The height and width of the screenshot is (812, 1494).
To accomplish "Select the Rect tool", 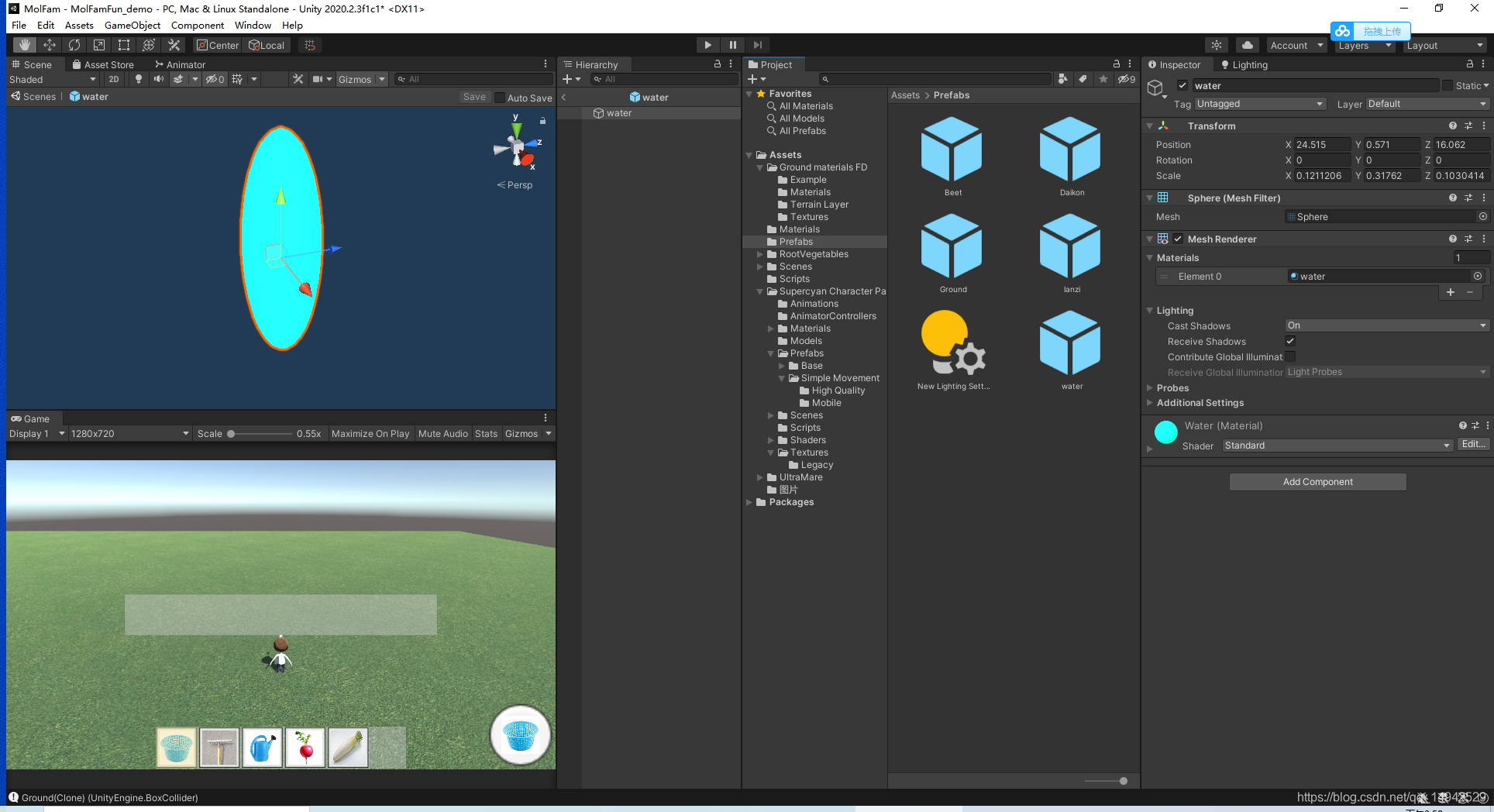I will click(x=124, y=45).
